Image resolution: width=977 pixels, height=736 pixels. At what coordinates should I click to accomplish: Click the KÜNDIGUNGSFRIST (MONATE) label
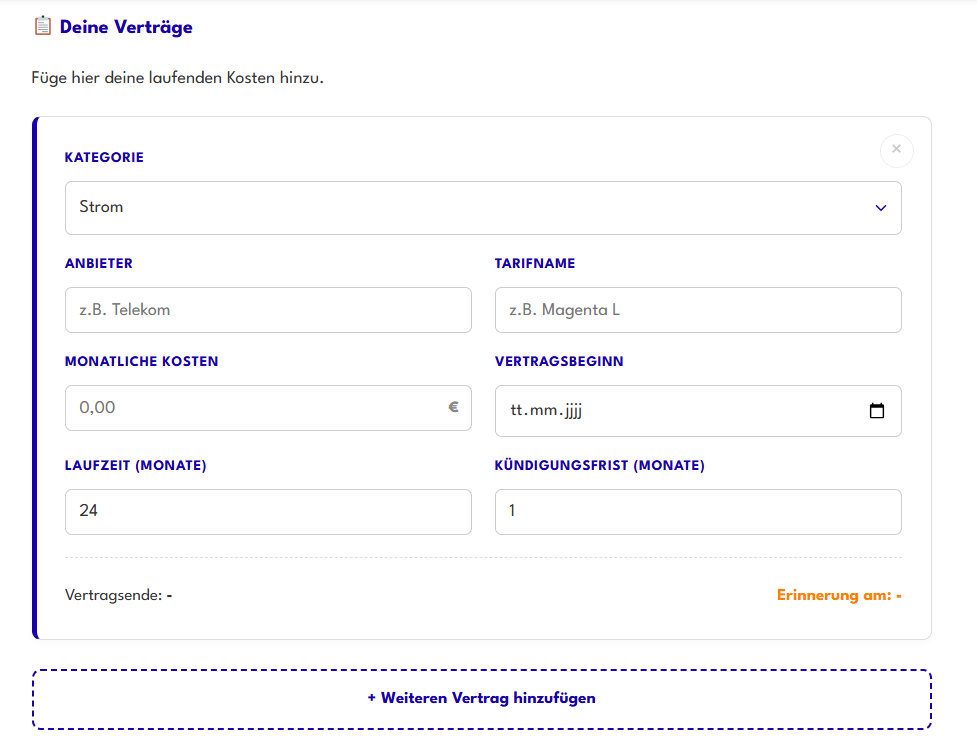(599, 465)
